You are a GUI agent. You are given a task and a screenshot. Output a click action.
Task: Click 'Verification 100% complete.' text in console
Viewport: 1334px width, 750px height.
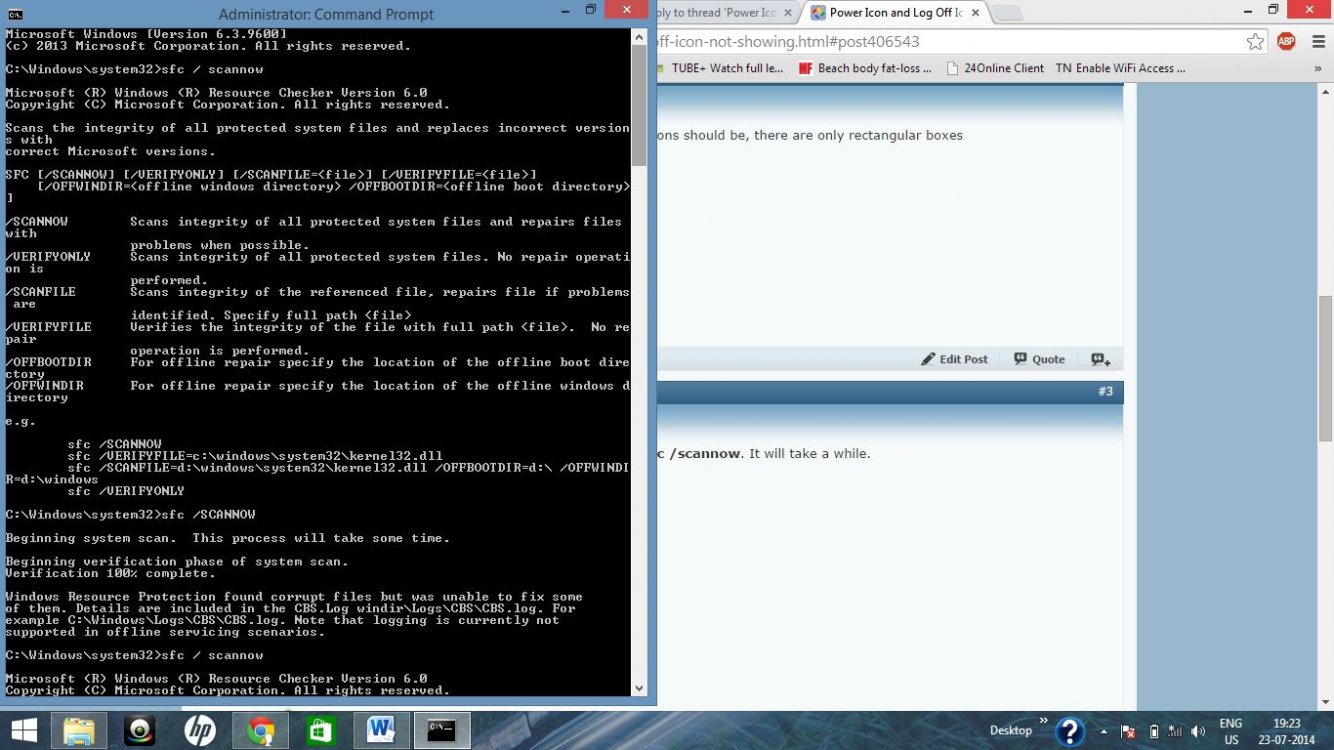[x=110, y=573]
